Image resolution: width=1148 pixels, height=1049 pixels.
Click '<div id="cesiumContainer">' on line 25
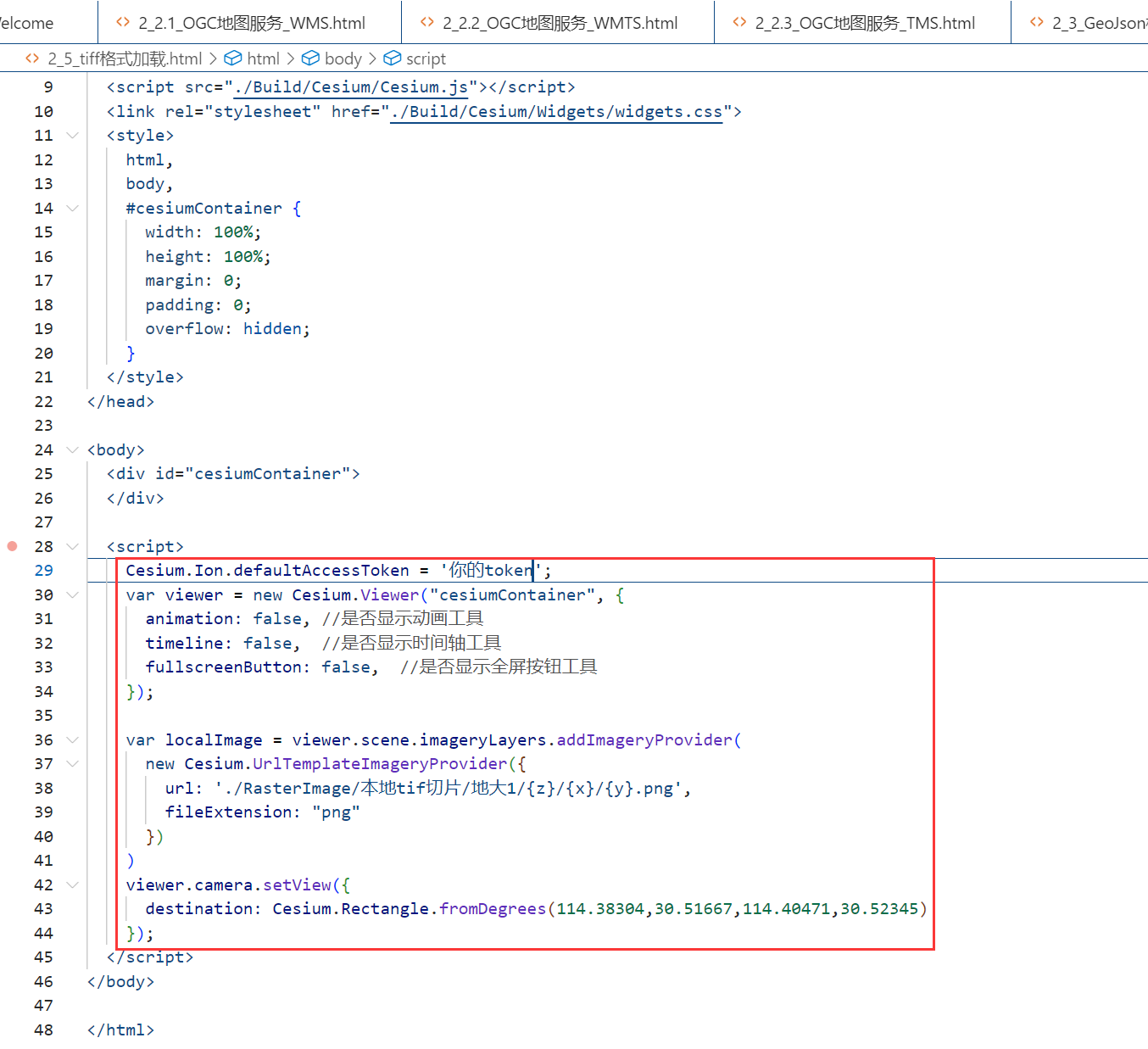coord(233,474)
